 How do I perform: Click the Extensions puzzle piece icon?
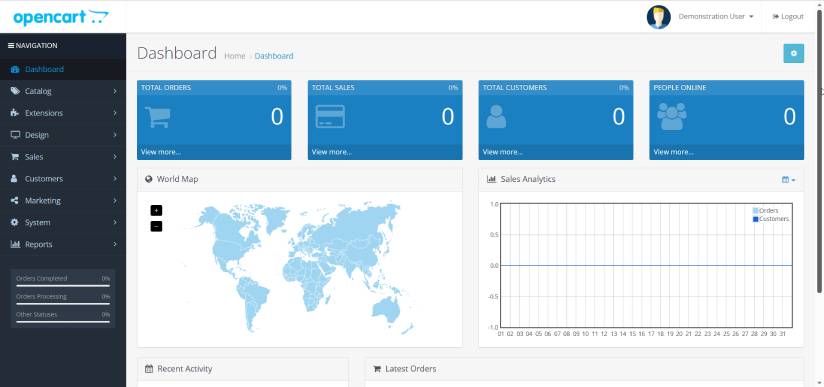[x=15, y=113]
